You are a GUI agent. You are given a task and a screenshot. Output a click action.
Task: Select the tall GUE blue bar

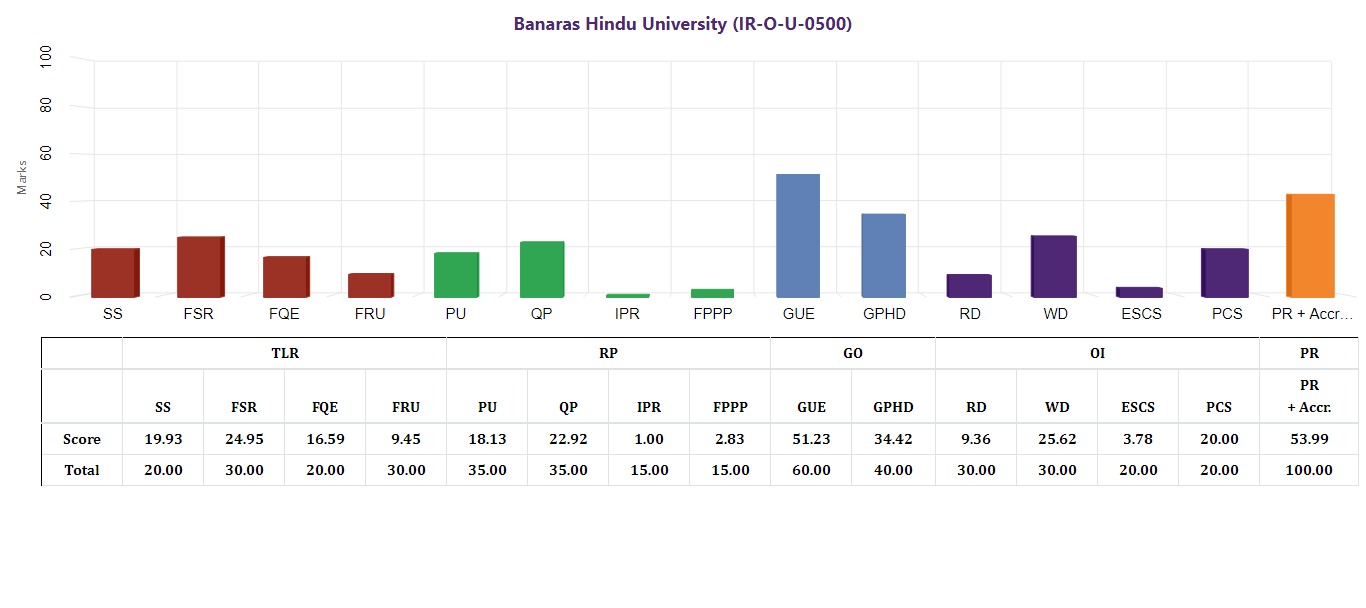click(x=798, y=236)
